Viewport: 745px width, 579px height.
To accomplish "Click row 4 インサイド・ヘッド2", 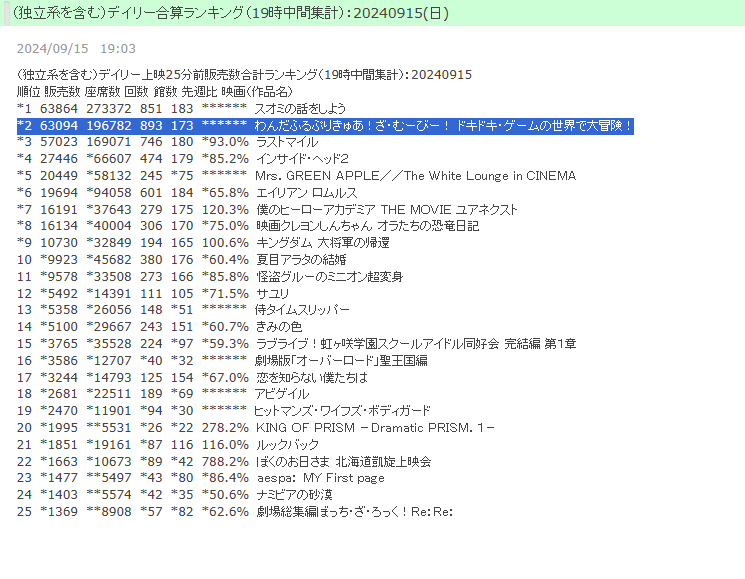I will tap(183, 159).
